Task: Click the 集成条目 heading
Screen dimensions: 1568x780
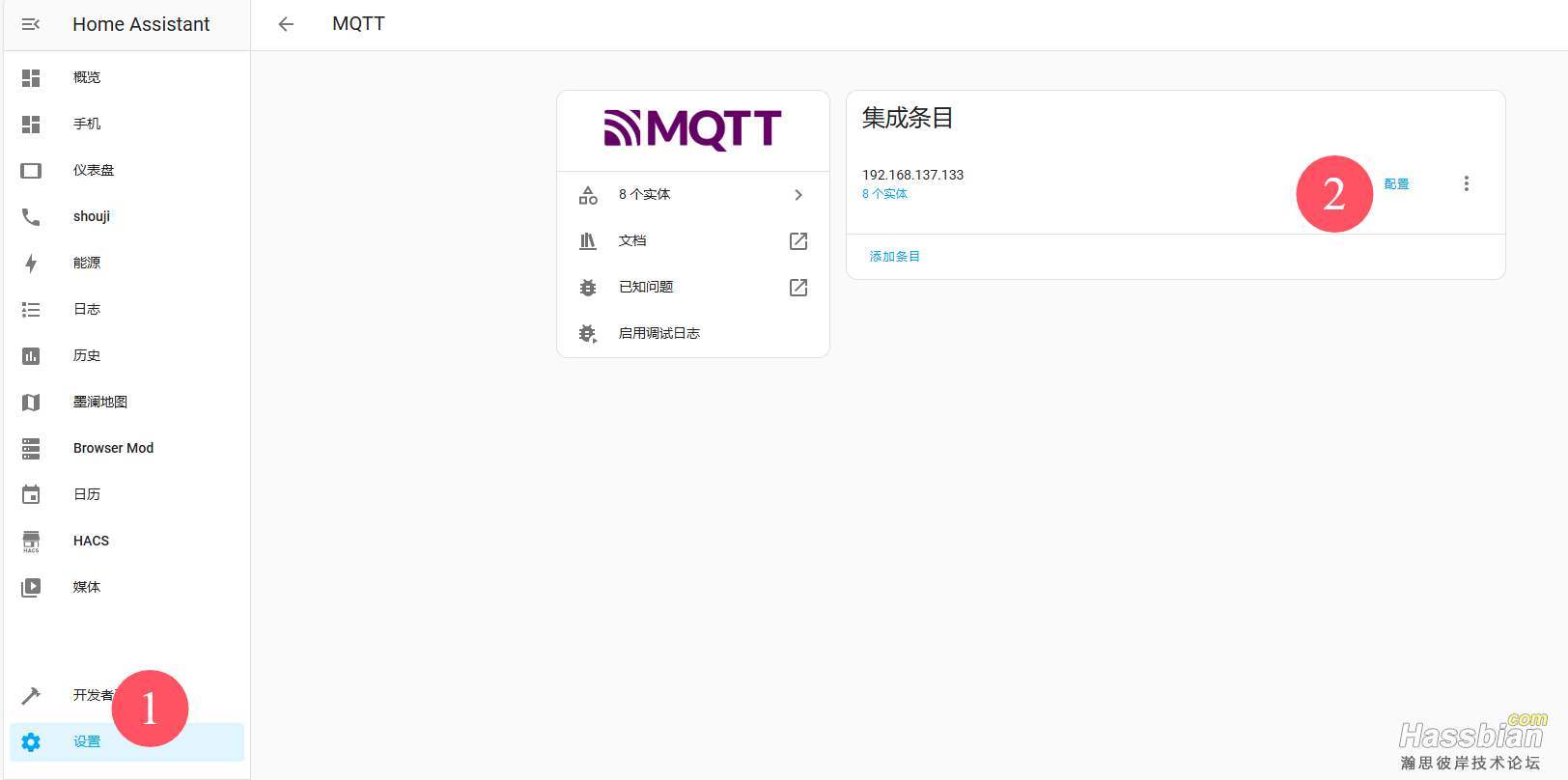Action: click(908, 118)
